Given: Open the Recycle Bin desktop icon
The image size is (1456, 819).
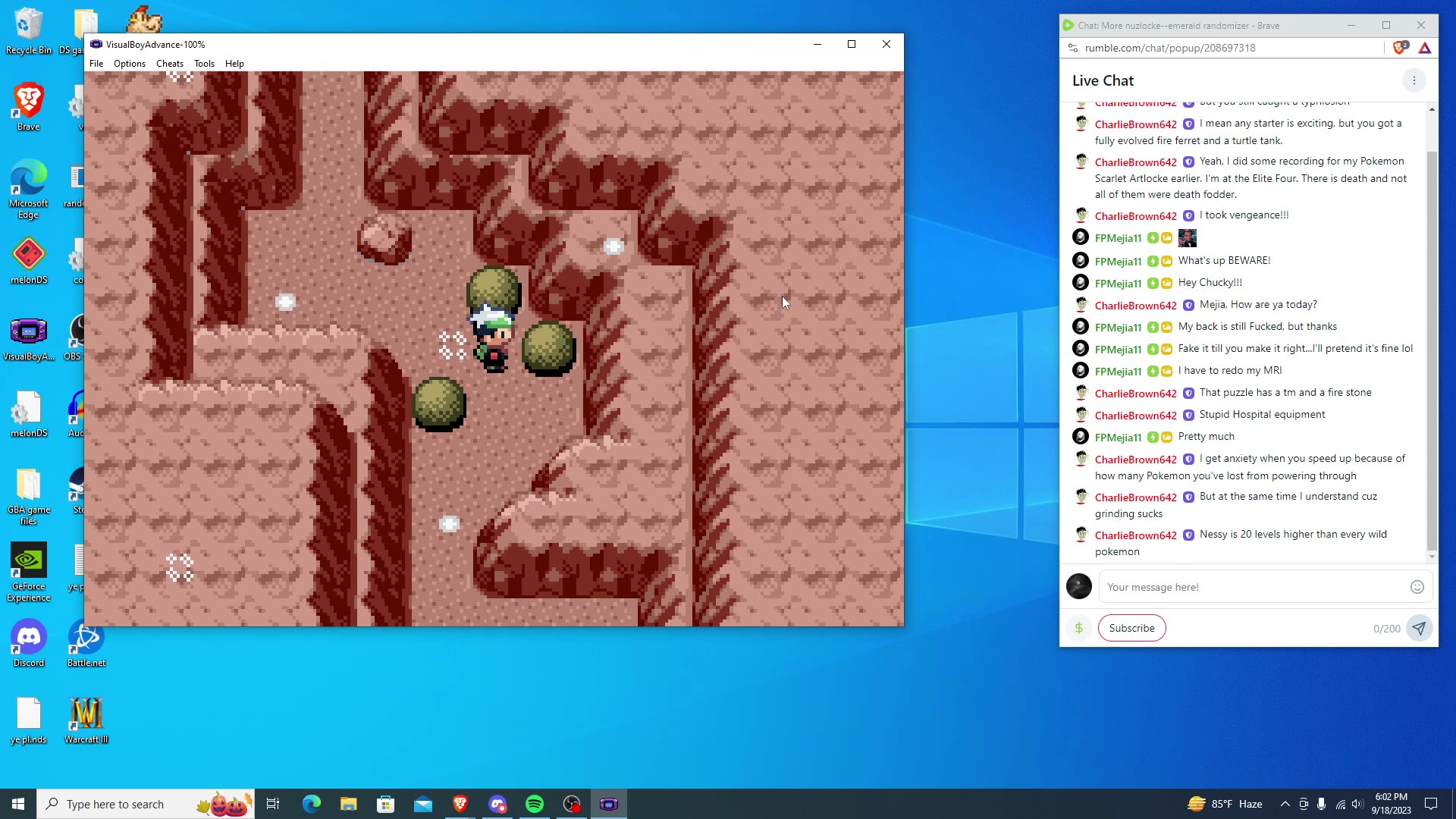Looking at the screenshot, I should pos(29,31).
